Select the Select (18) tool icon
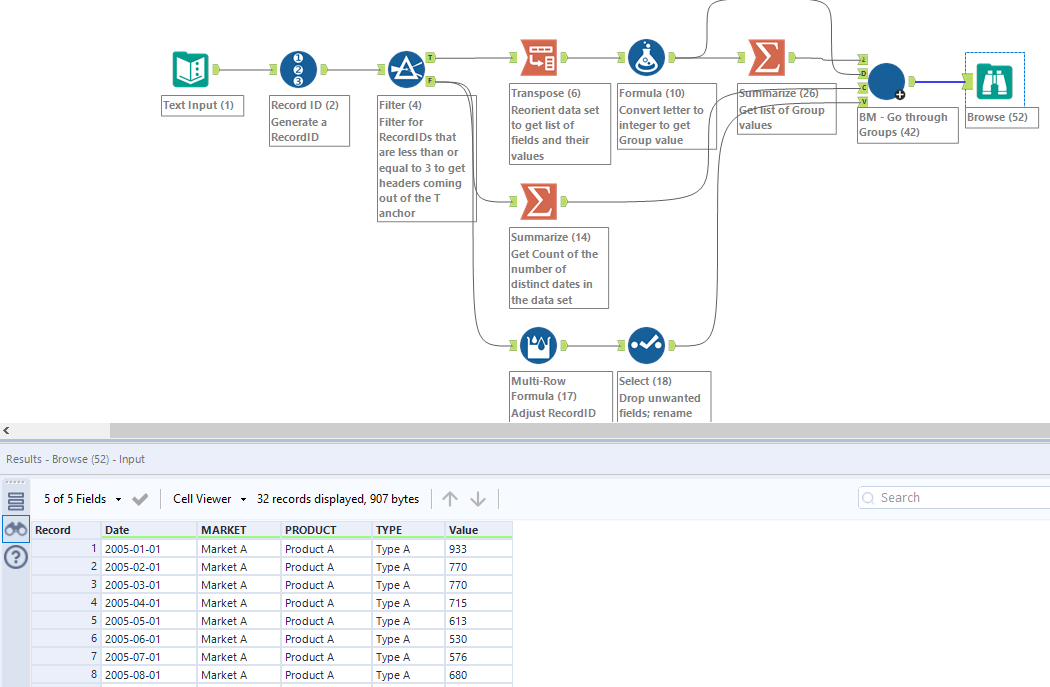The height and width of the screenshot is (687, 1050). [x=646, y=344]
